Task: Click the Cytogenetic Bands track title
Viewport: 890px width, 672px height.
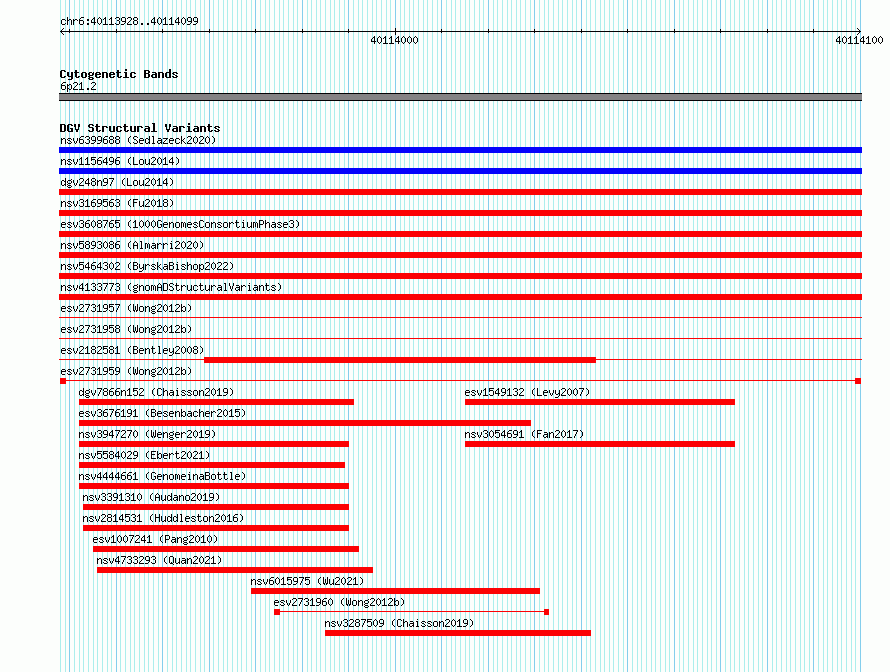Action: [119, 74]
